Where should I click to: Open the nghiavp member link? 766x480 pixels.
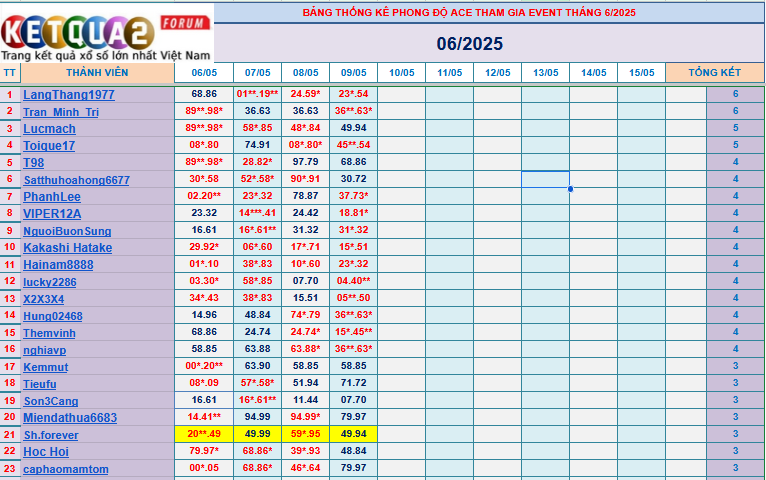click(x=44, y=350)
